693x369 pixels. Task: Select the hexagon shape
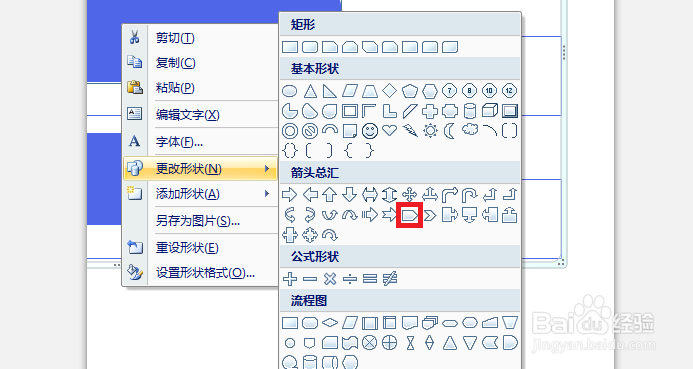[430, 91]
